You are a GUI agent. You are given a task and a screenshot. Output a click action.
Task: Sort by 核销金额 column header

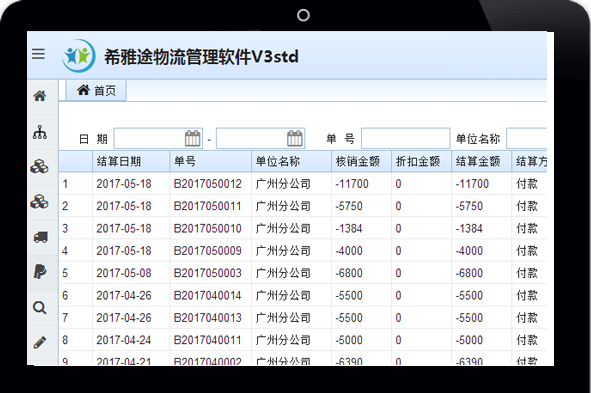[361, 162]
